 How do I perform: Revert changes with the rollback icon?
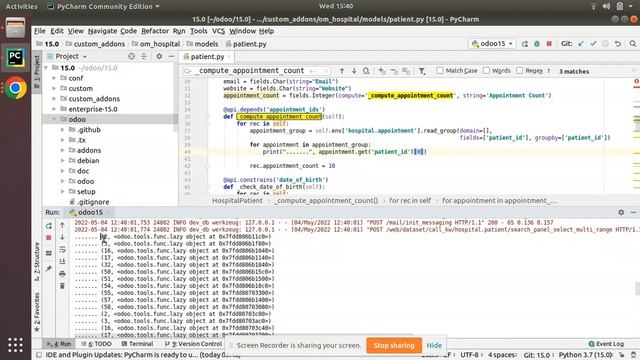(618, 44)
